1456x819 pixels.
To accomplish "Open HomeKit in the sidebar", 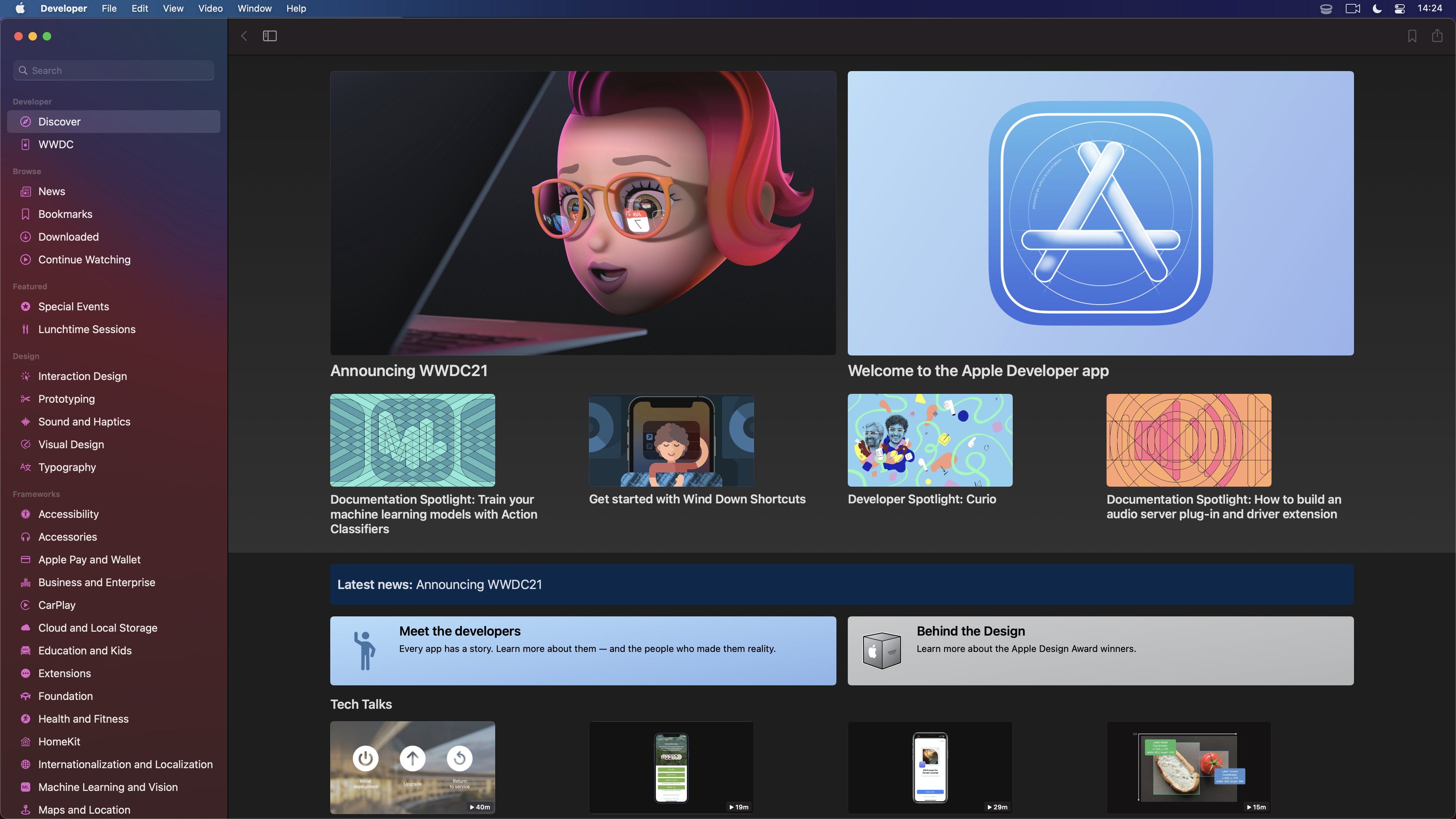I will point(59,742).
